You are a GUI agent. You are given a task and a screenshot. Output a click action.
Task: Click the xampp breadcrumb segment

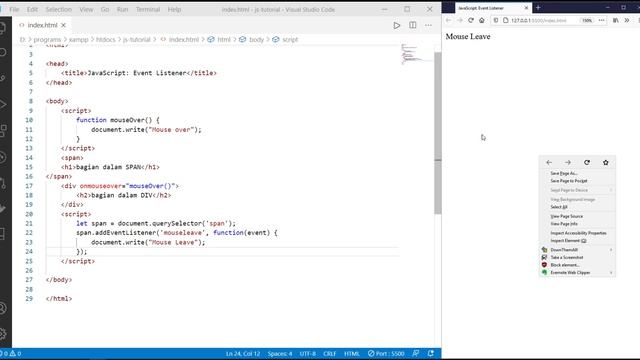78,40
